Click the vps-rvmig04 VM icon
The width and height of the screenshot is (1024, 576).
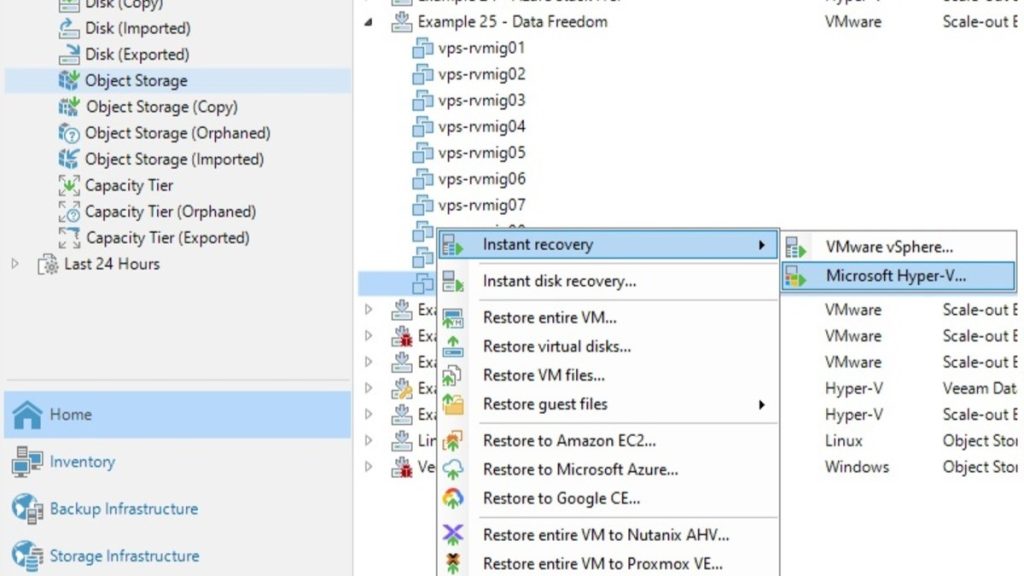click(423, 126)
